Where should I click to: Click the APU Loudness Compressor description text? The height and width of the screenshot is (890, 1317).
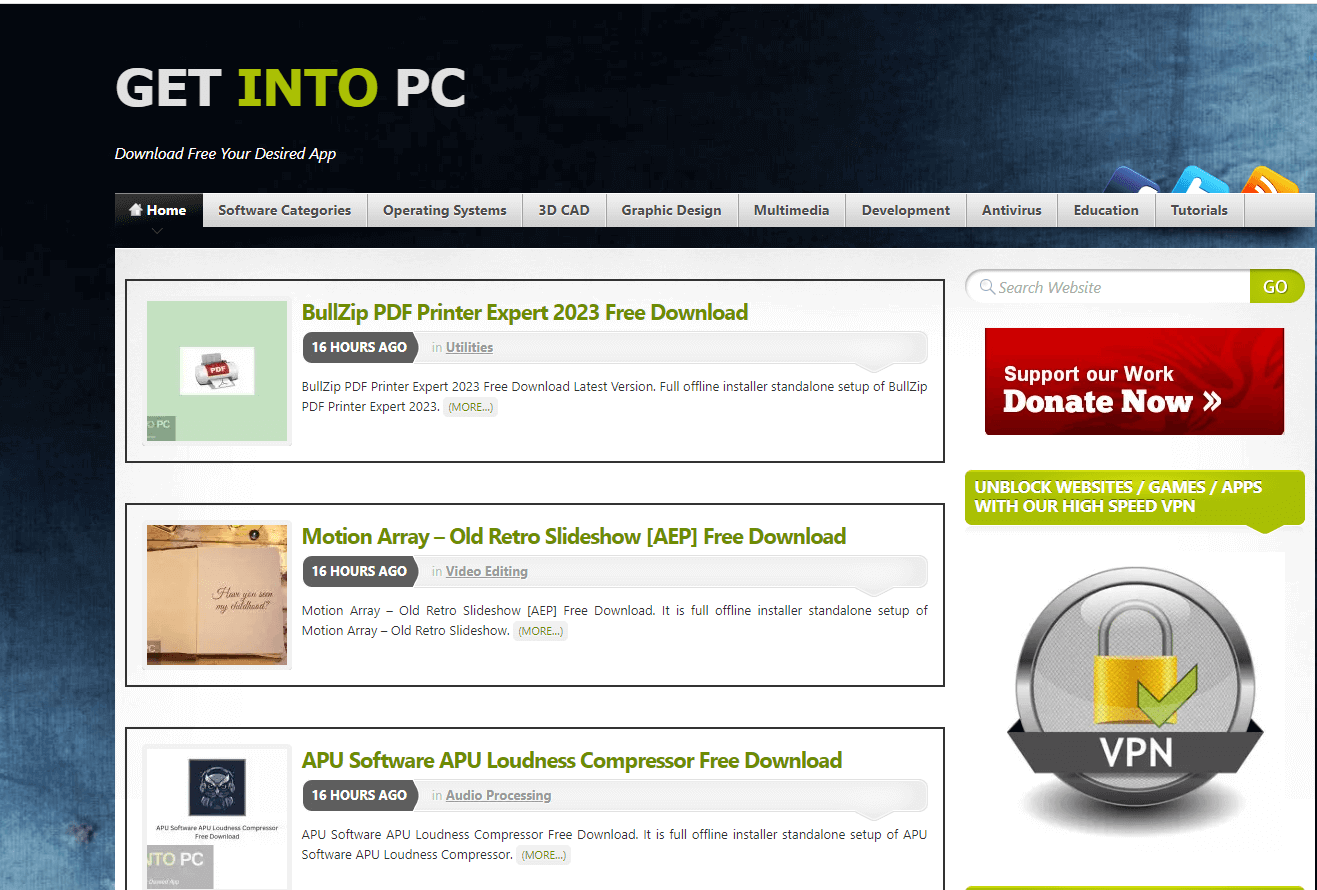pyautogui.click(x=615, y=845)
